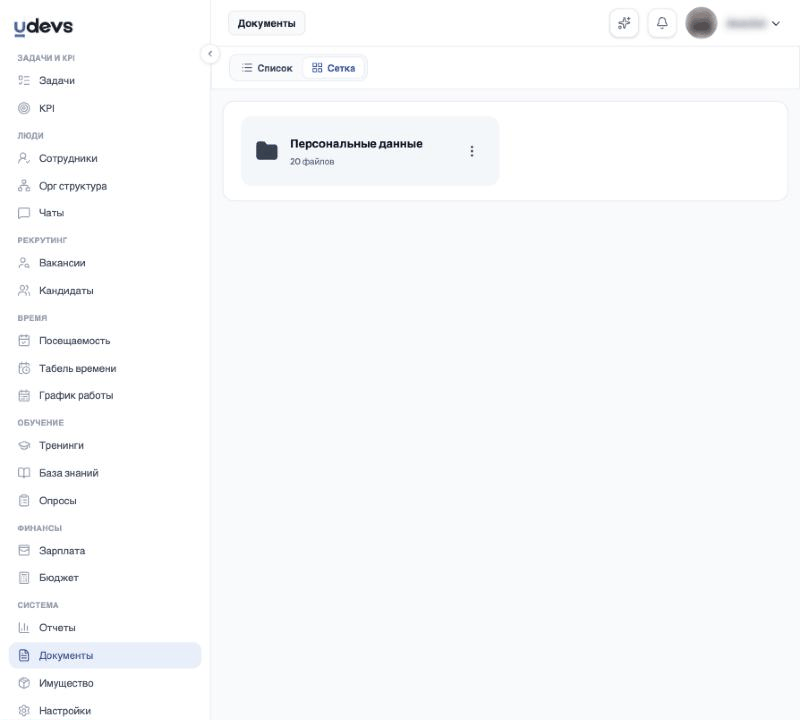Click the user avatar picture
The width and height of the screenshot is (800, 720).
701,23
